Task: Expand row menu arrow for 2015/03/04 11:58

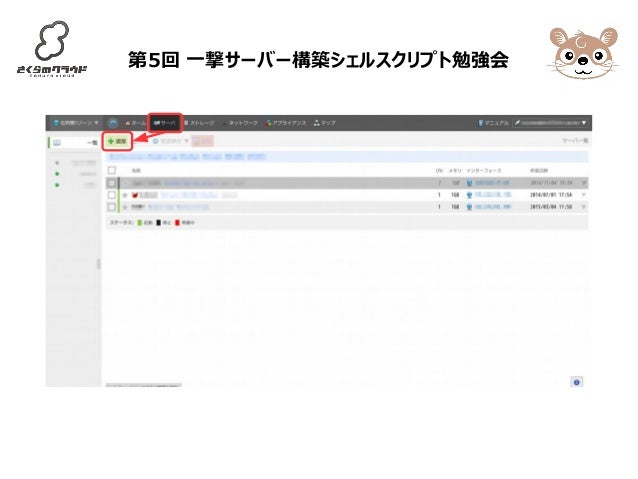Action: point(583,207)
